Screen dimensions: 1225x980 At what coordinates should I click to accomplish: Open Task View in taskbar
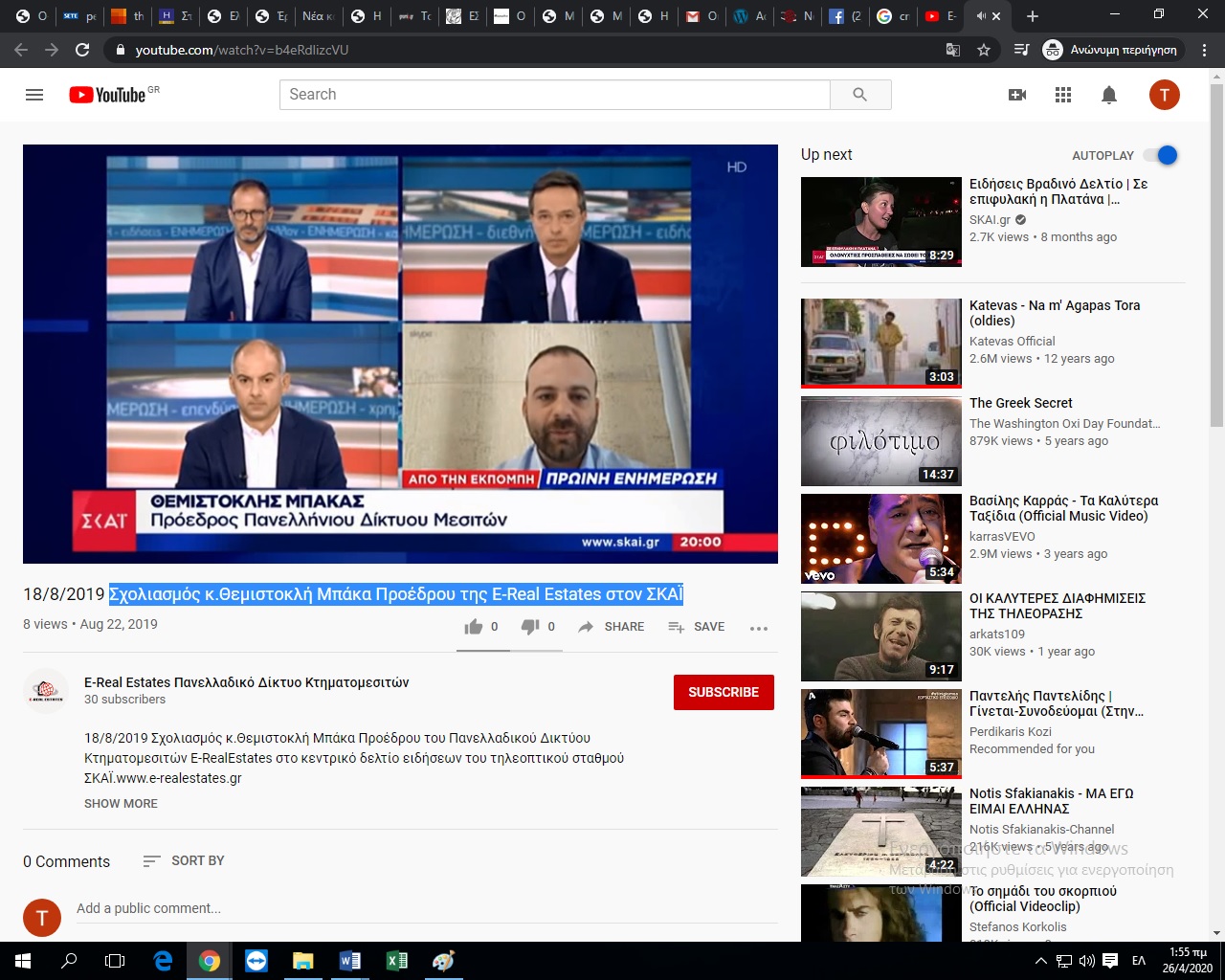pyautogui.click(x=115, y=961)
